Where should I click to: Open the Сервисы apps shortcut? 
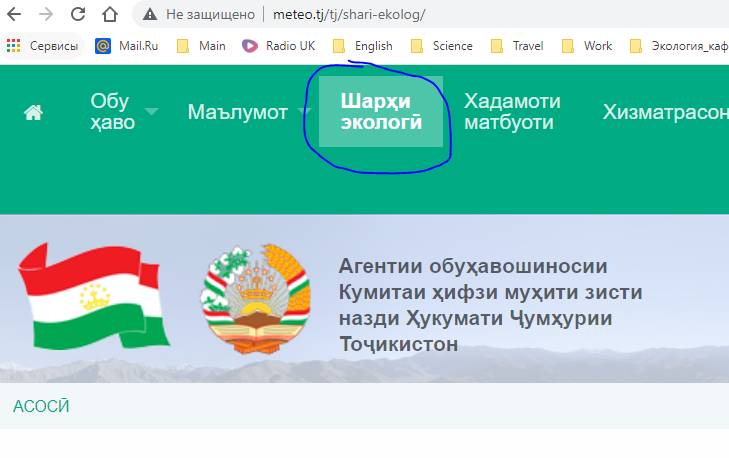click(44, 46)
